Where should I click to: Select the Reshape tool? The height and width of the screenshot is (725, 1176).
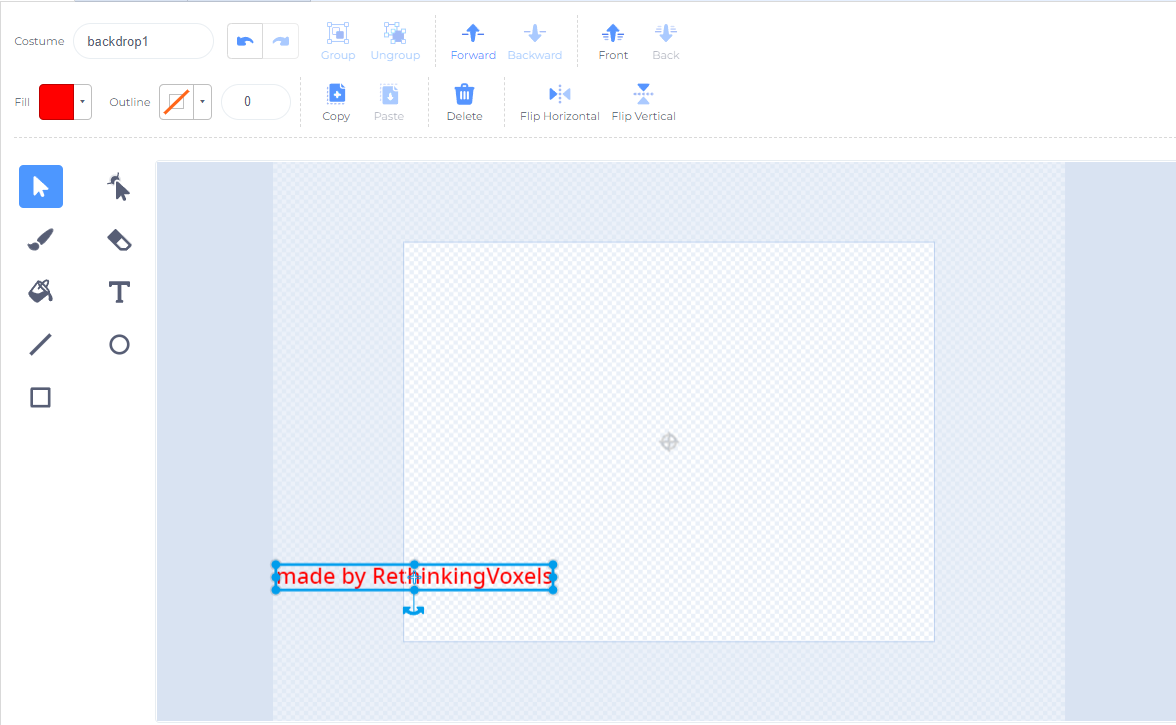[x=118, y=186]
